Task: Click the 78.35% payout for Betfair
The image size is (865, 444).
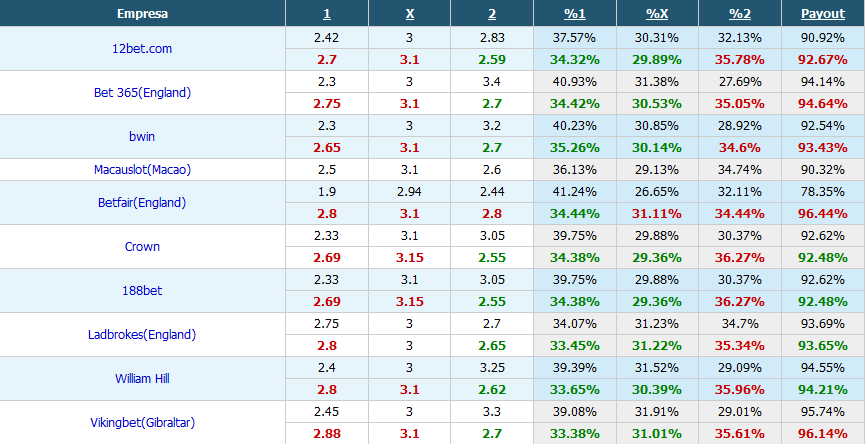Action: pyautogui.click(x=823, y=192)
